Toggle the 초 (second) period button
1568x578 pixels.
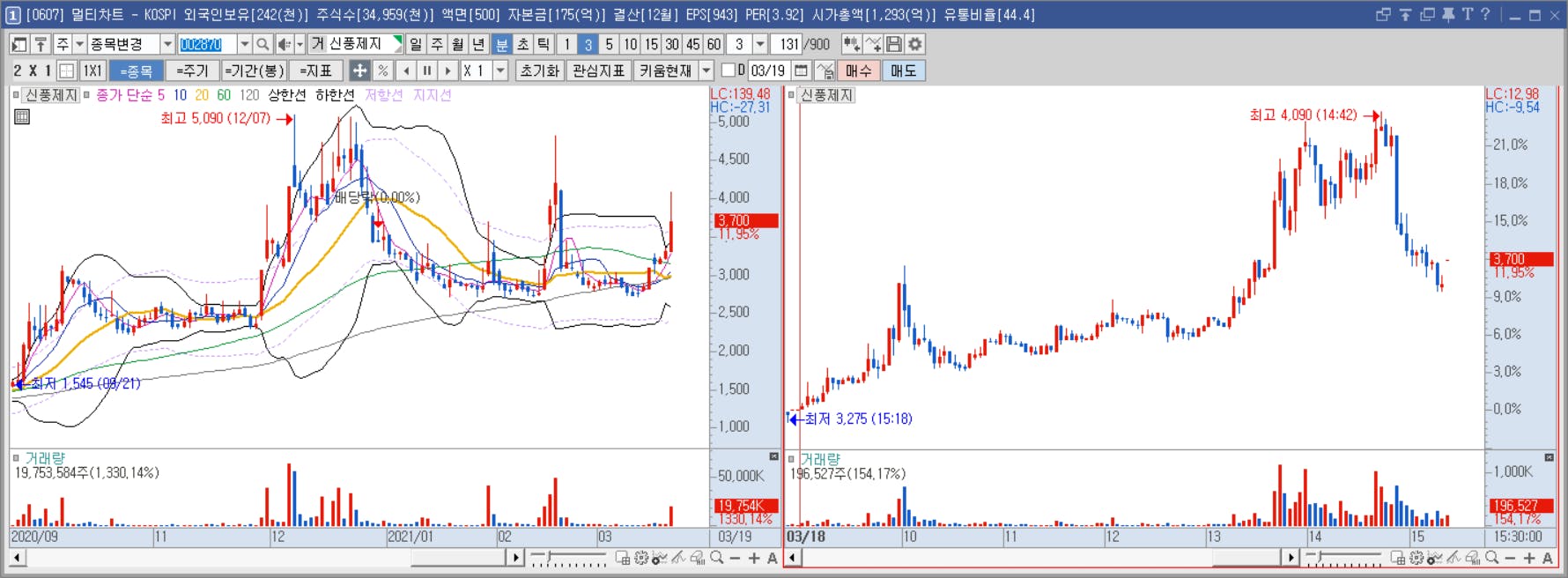coord(522,44)
